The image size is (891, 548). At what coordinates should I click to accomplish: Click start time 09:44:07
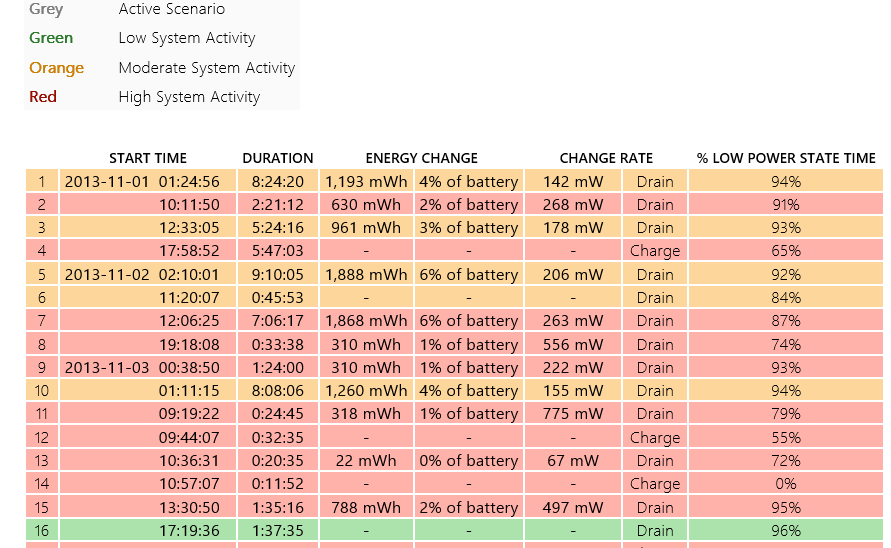148,438
